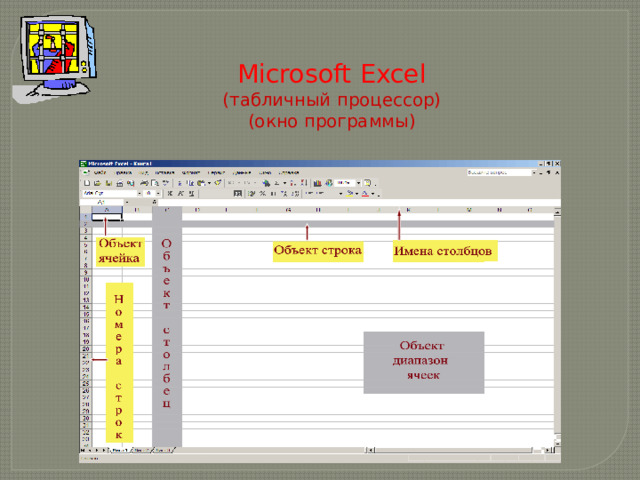
Task: Open the Data menu
Action: (x=242, y=173)
